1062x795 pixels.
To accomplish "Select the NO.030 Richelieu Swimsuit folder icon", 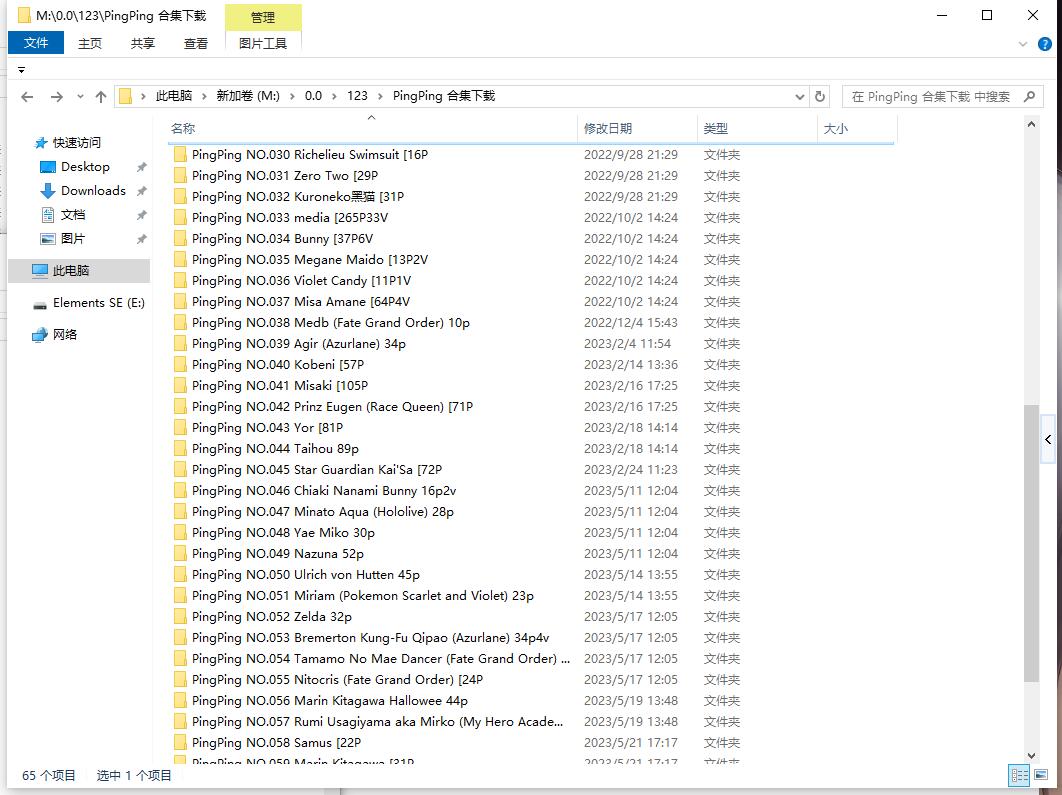I will point(179,154).
